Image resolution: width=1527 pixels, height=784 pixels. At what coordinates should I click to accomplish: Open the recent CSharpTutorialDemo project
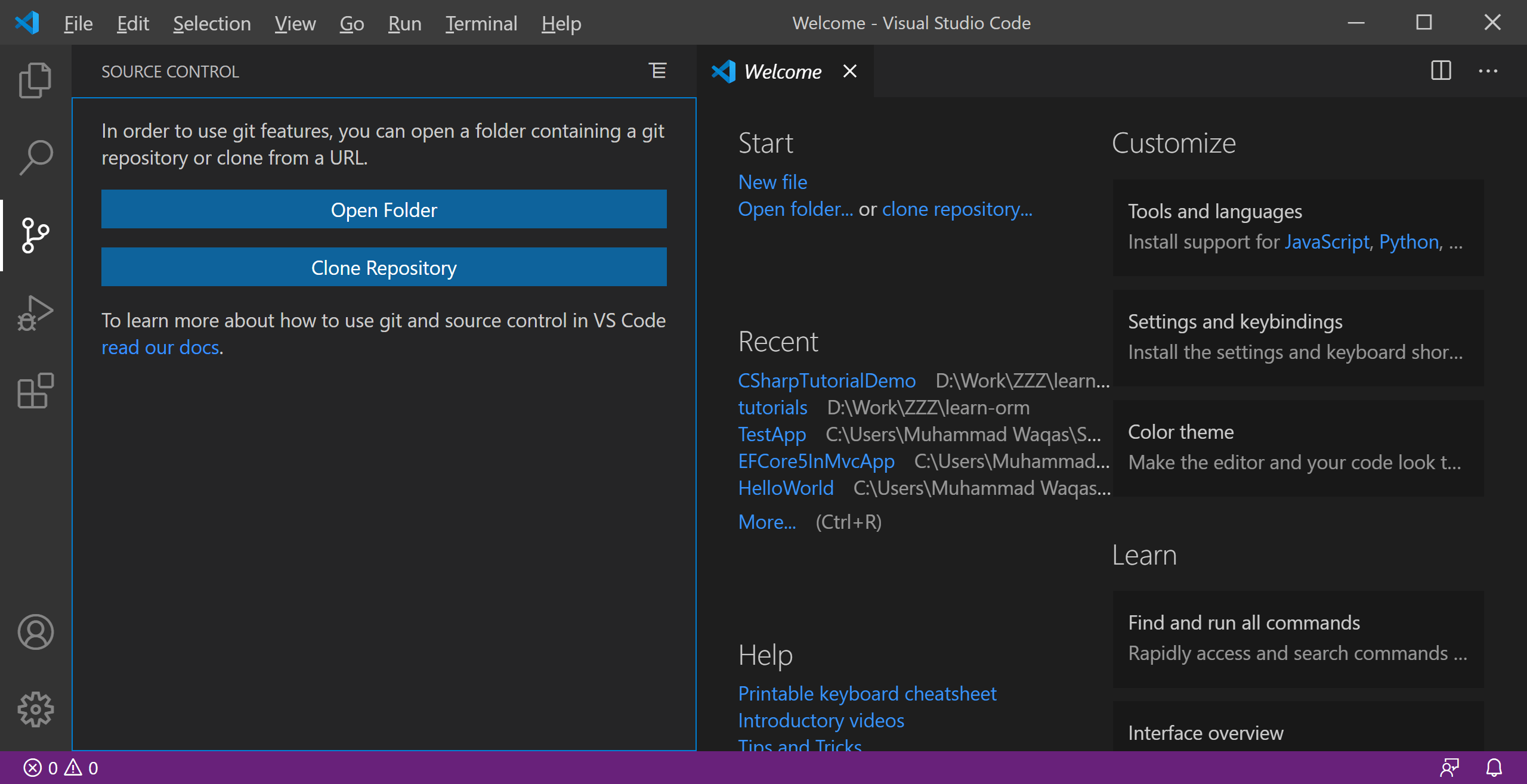pyautogui.click(x=827, y=380)
